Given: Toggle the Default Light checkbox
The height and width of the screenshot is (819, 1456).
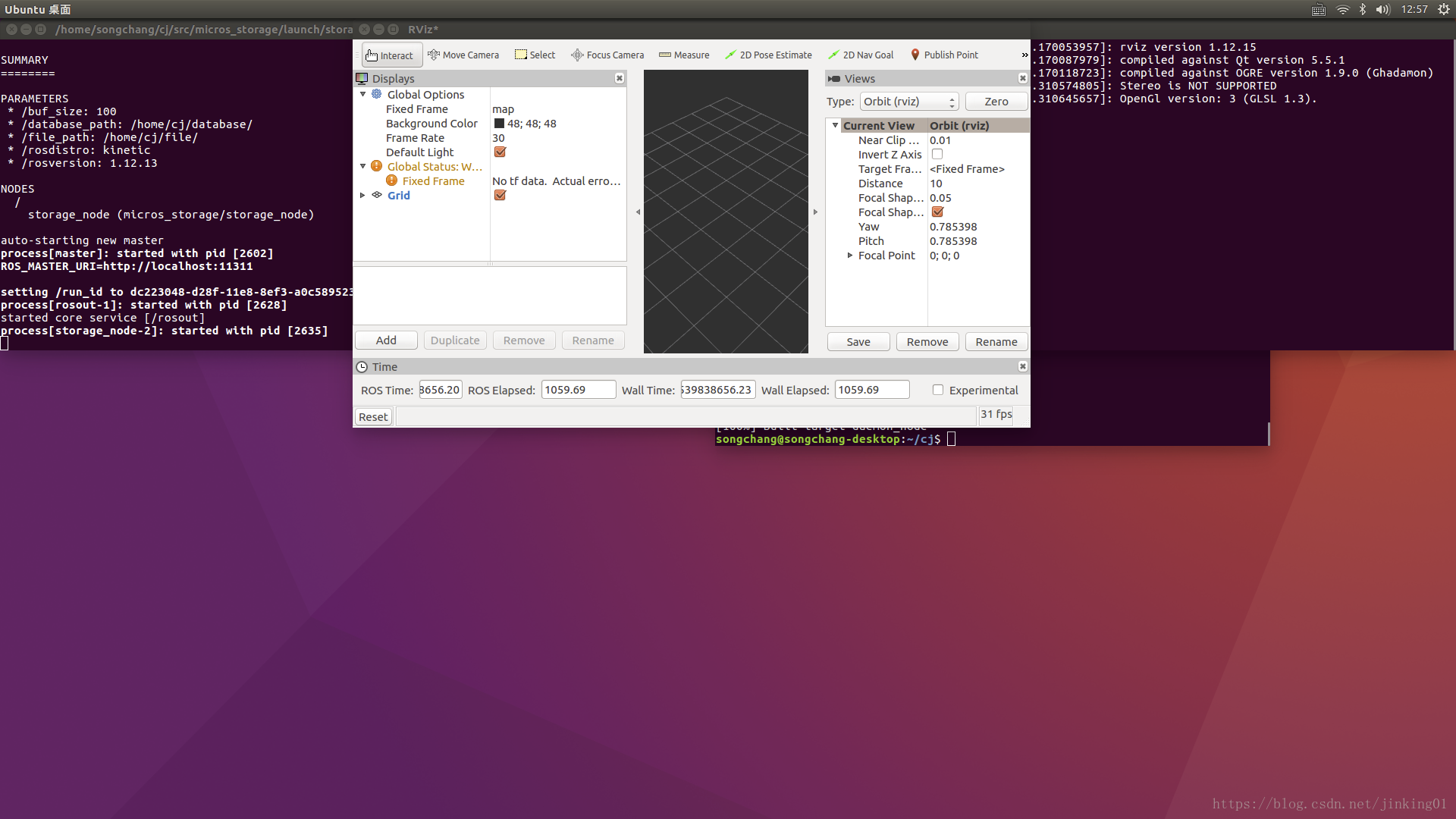Looking at the screenshot, I should [x=500, y=152].
